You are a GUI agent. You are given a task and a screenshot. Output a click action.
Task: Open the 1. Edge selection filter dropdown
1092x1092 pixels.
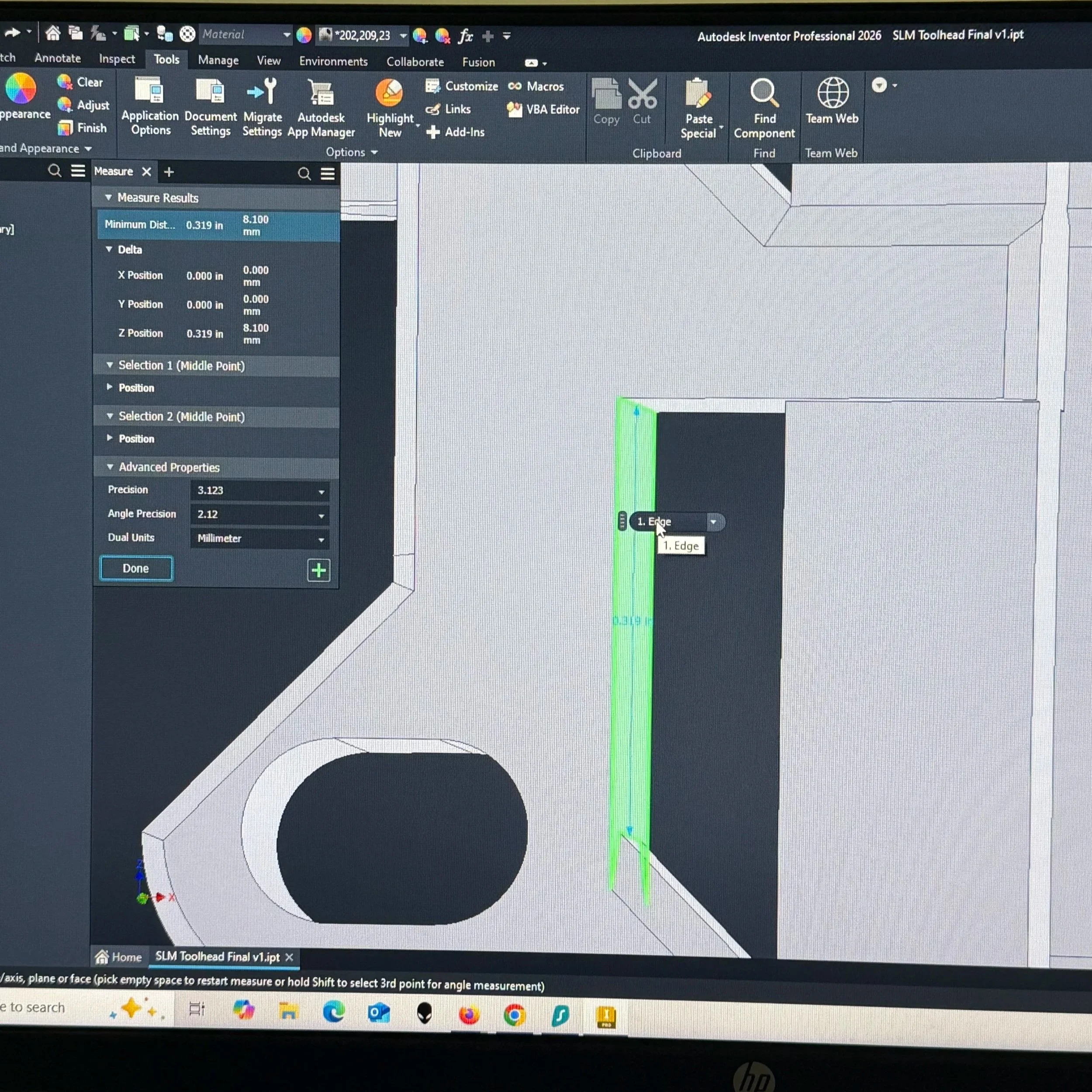[713, 522]
